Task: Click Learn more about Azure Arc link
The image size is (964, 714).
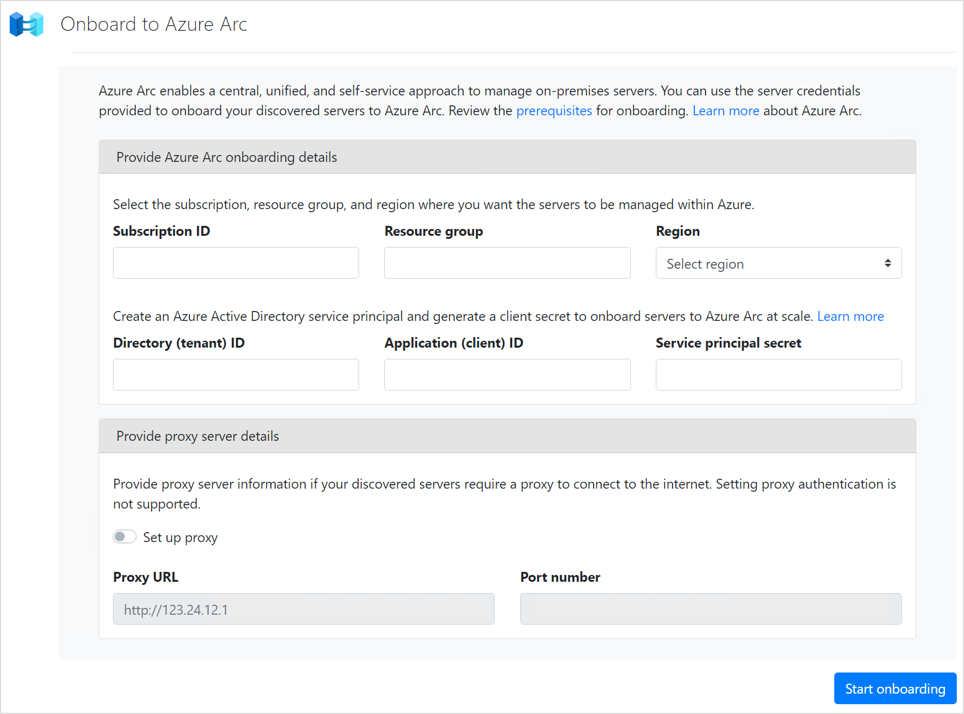Action: (x=725, y=111)
